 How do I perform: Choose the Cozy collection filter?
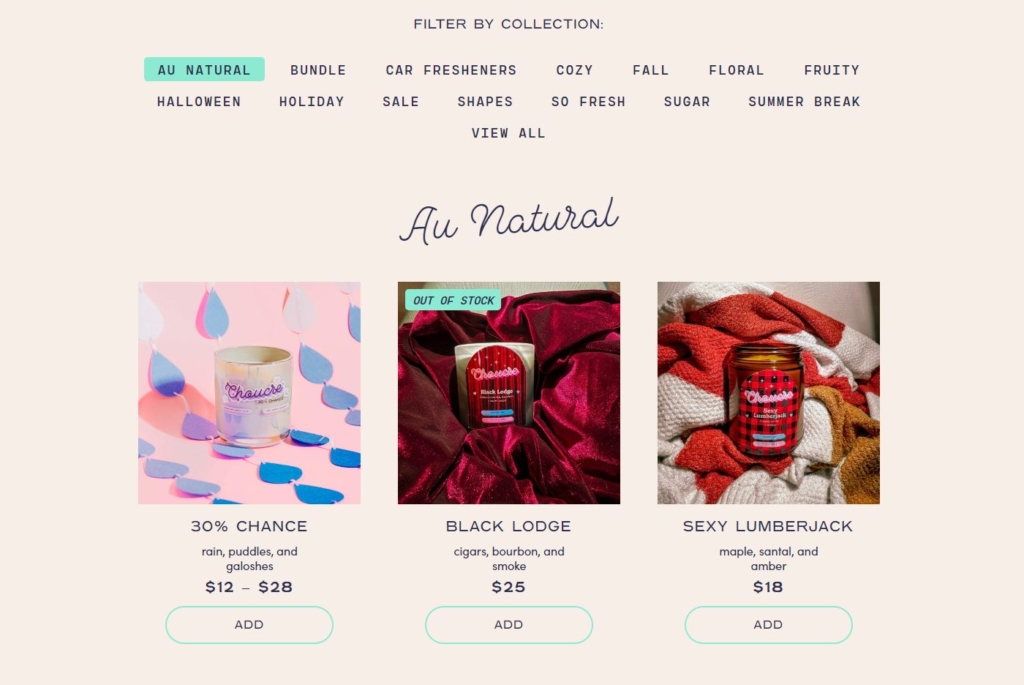pos(575,70)
